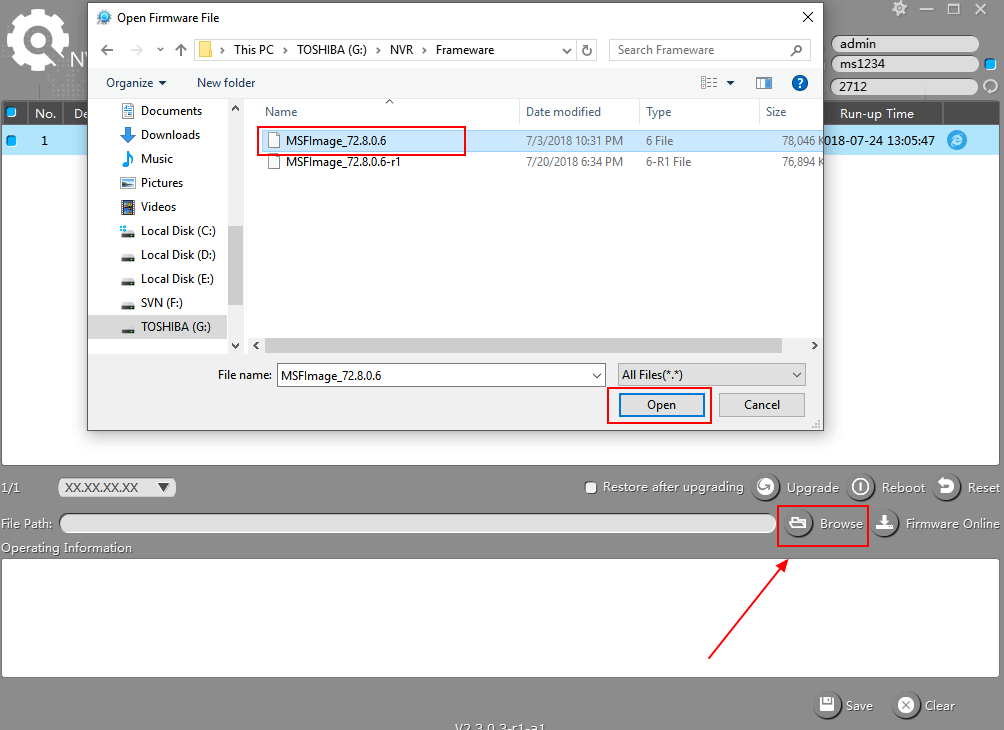Sort files by Size column
Image resolution: width=1004 pixels, height=730 pixels.
[776, 111]
